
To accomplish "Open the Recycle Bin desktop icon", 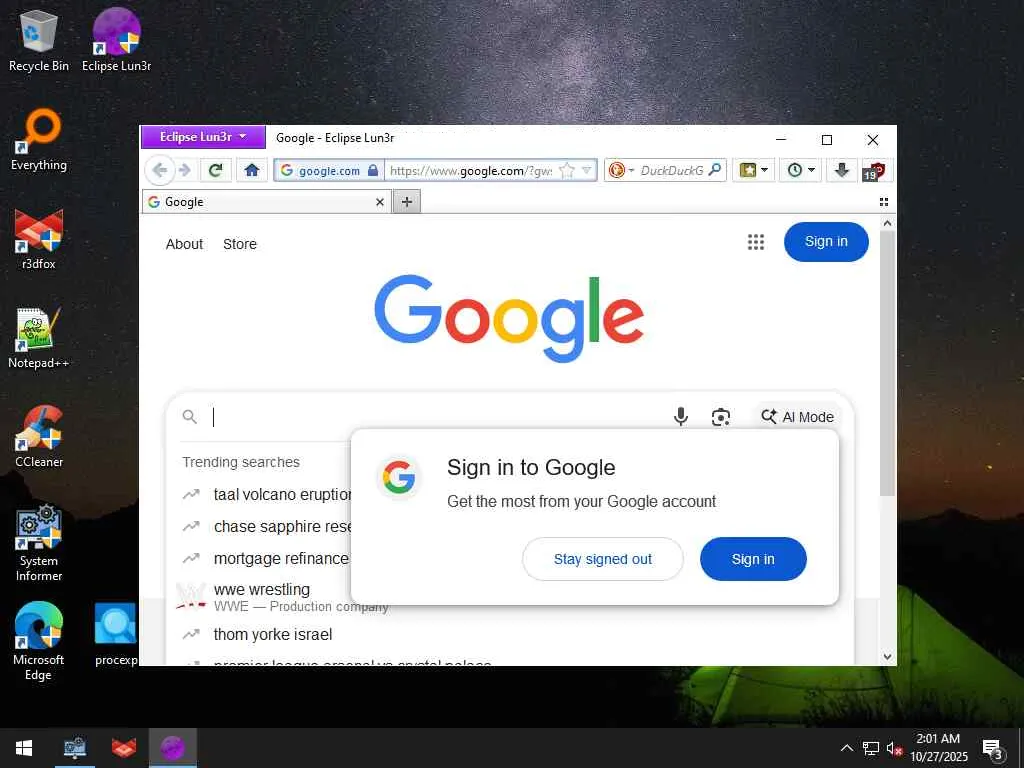I will 39,40.
